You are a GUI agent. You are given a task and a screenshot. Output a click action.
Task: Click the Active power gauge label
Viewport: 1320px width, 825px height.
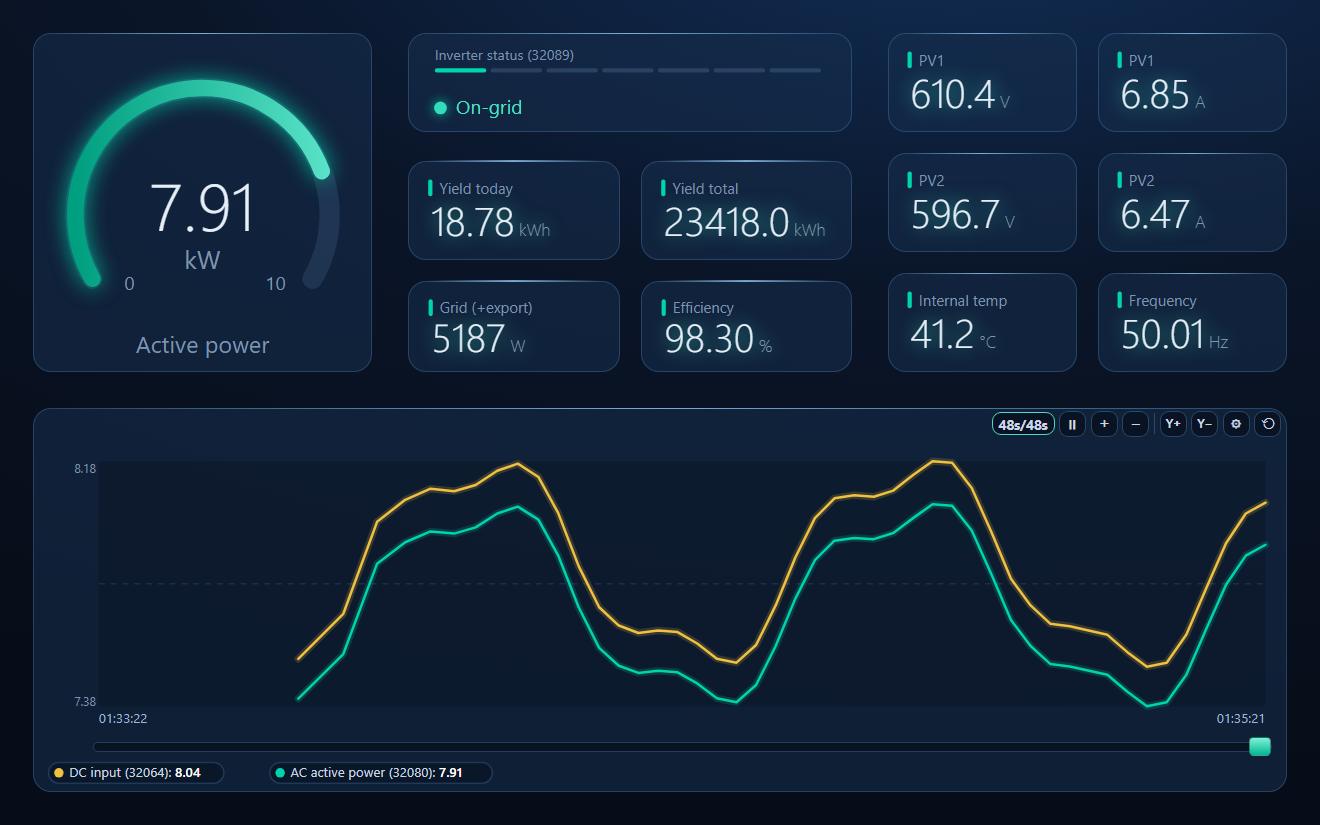click(203, 346)
